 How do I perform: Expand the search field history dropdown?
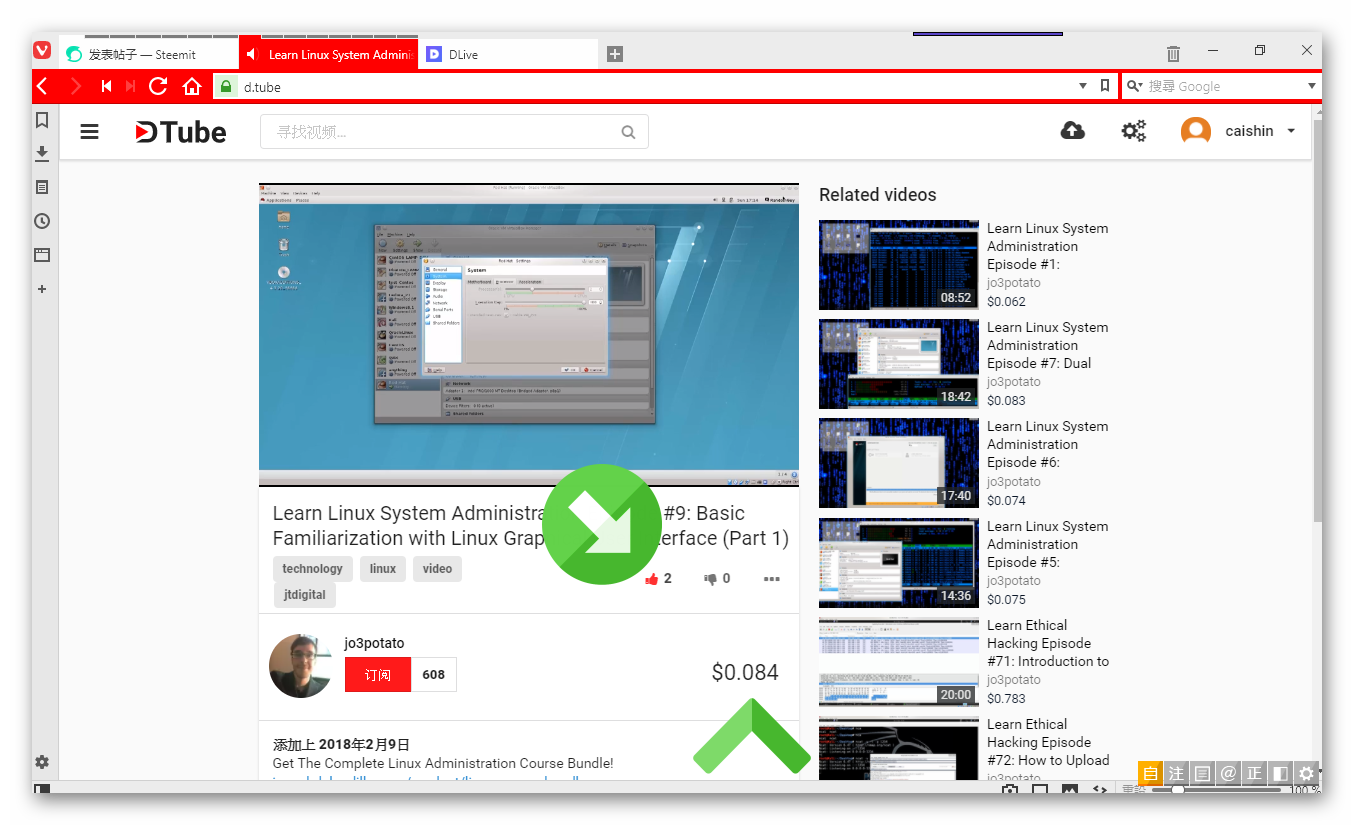1312,86
